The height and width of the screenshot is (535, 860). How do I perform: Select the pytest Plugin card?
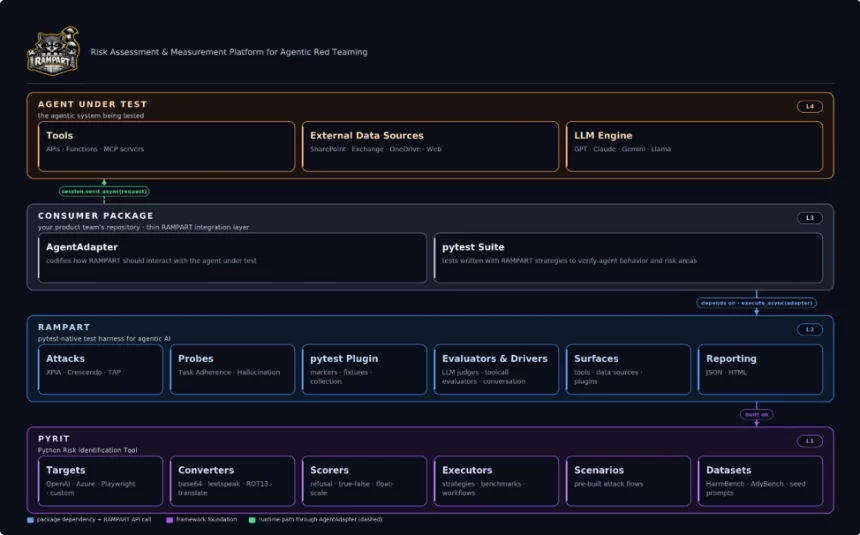[x=364, y=369]
